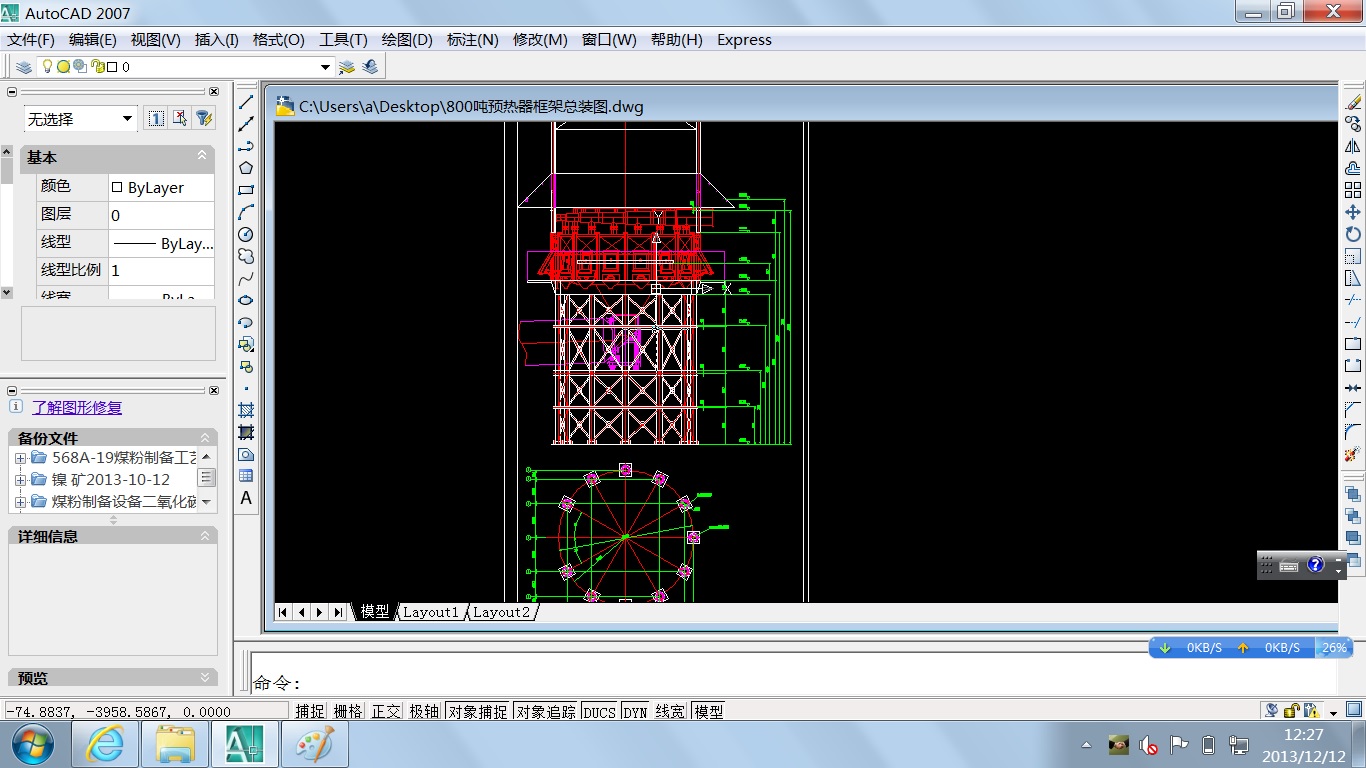Toggle 线宽 lineweight display
Screen dimensions: 1366x768
[x=670, y=712]
